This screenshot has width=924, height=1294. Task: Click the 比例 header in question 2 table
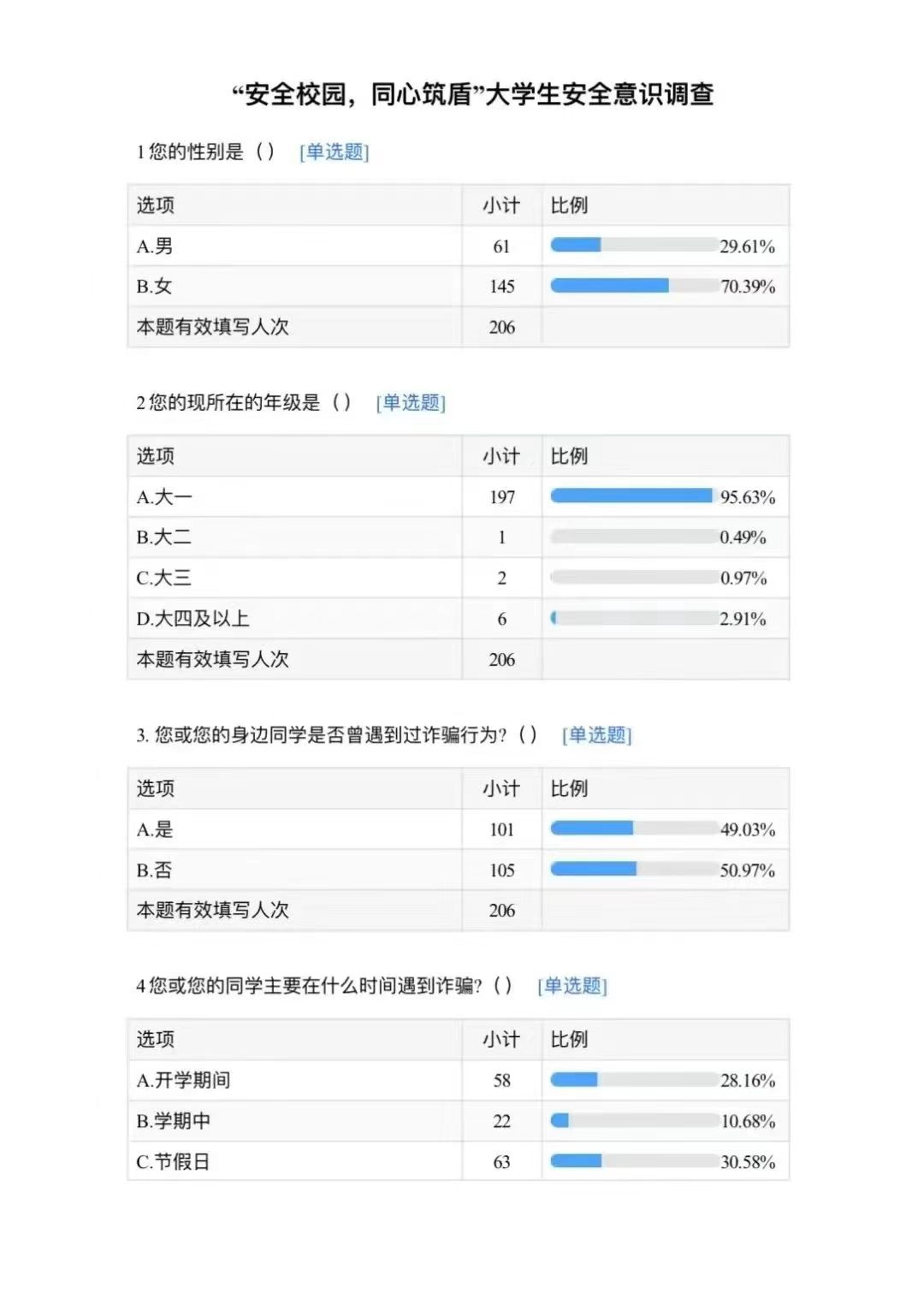[x=569, y=456]
